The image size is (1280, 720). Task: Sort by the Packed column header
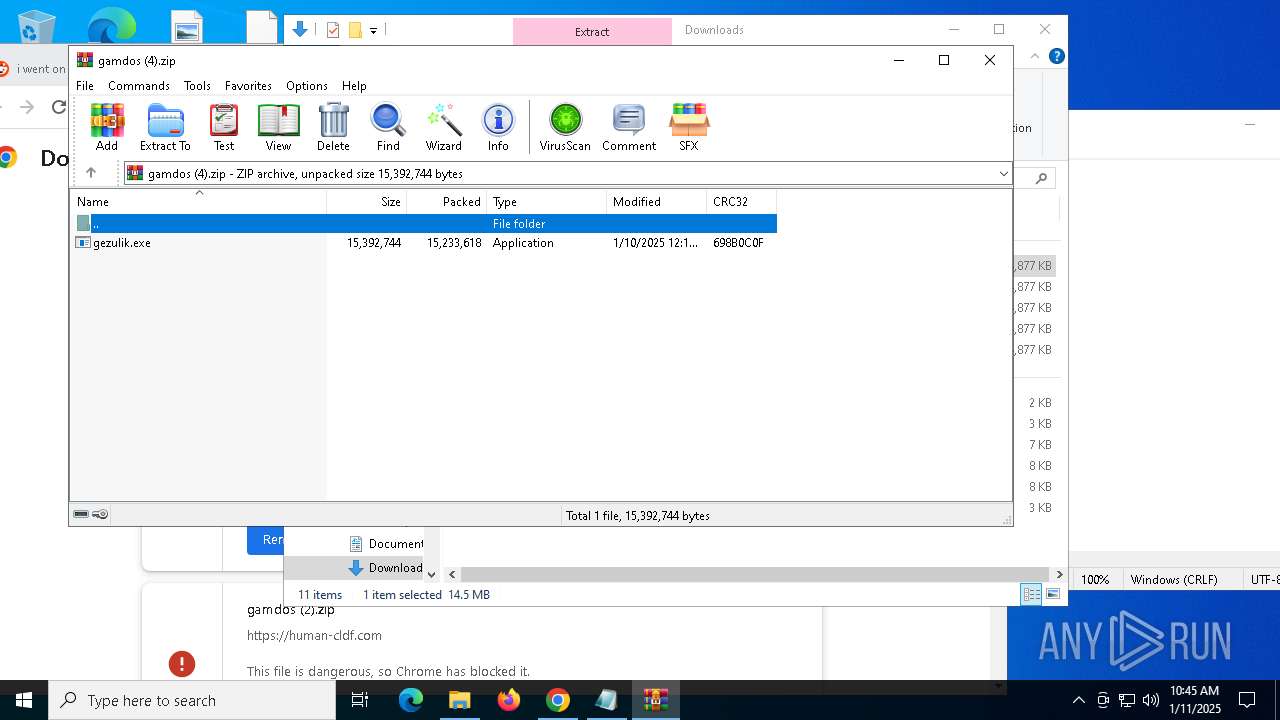[447, 202]
